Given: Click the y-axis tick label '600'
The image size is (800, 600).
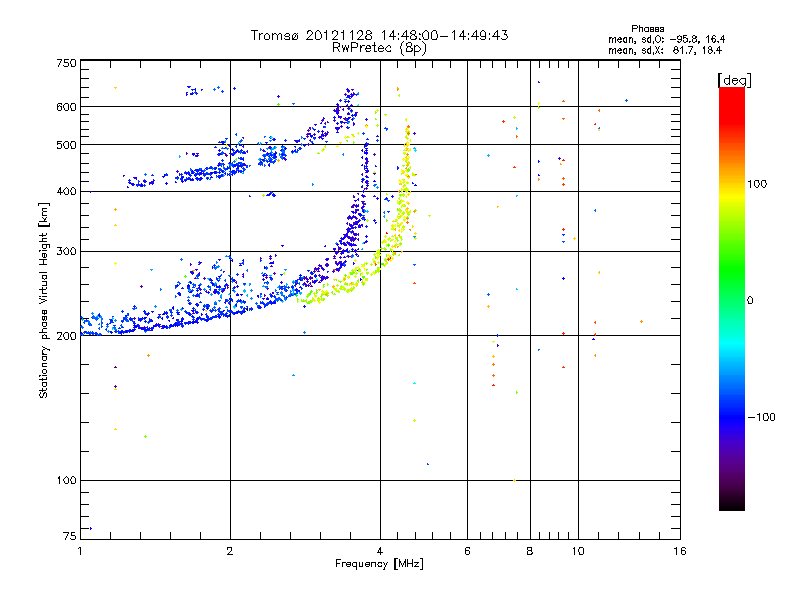Looking at the screenshot, I should tap(67, 107).
